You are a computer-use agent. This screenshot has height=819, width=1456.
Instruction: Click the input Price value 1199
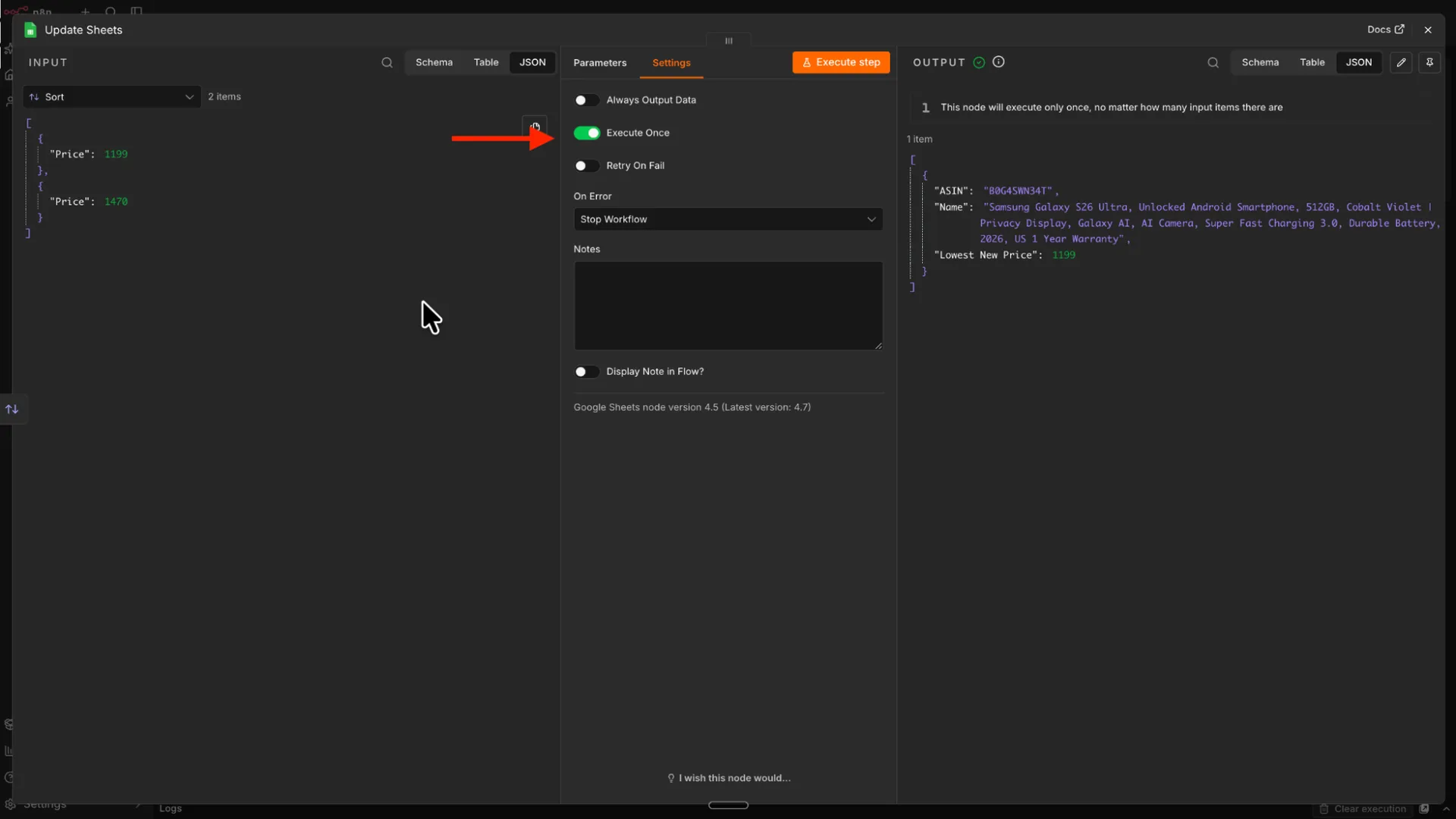pos(116,154)
